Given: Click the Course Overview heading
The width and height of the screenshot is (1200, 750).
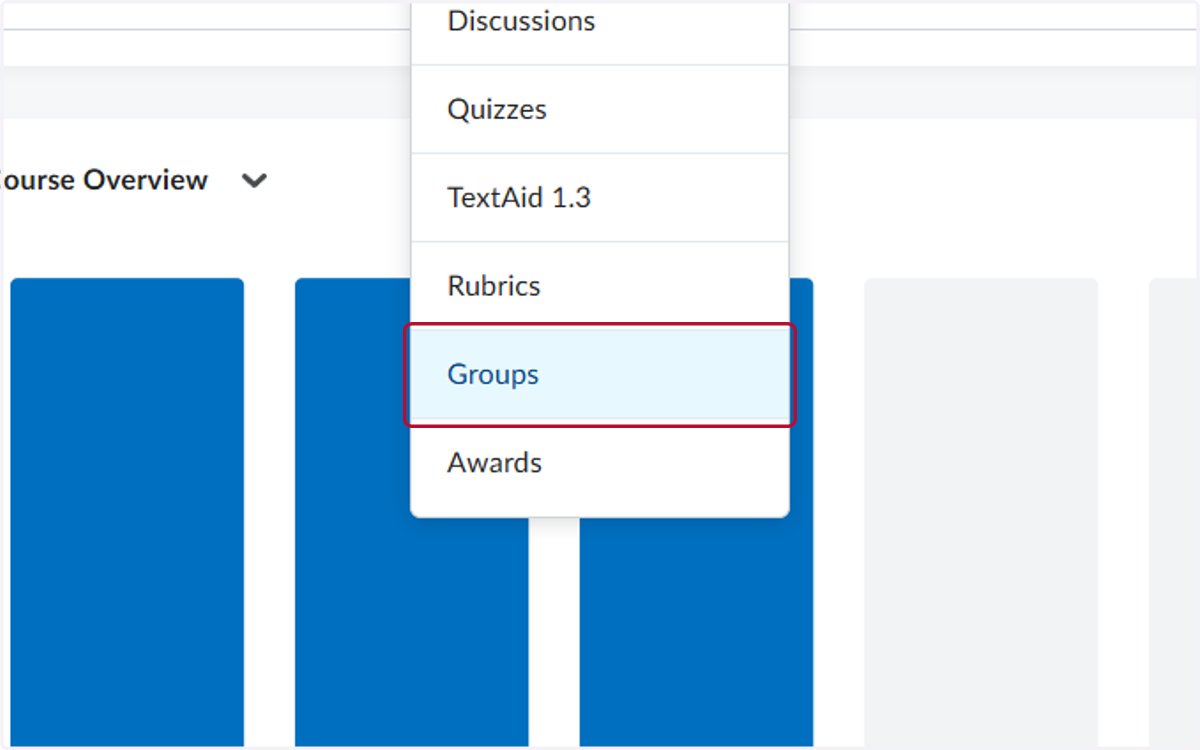Looking at the screenshot, I should pos(104,180).
